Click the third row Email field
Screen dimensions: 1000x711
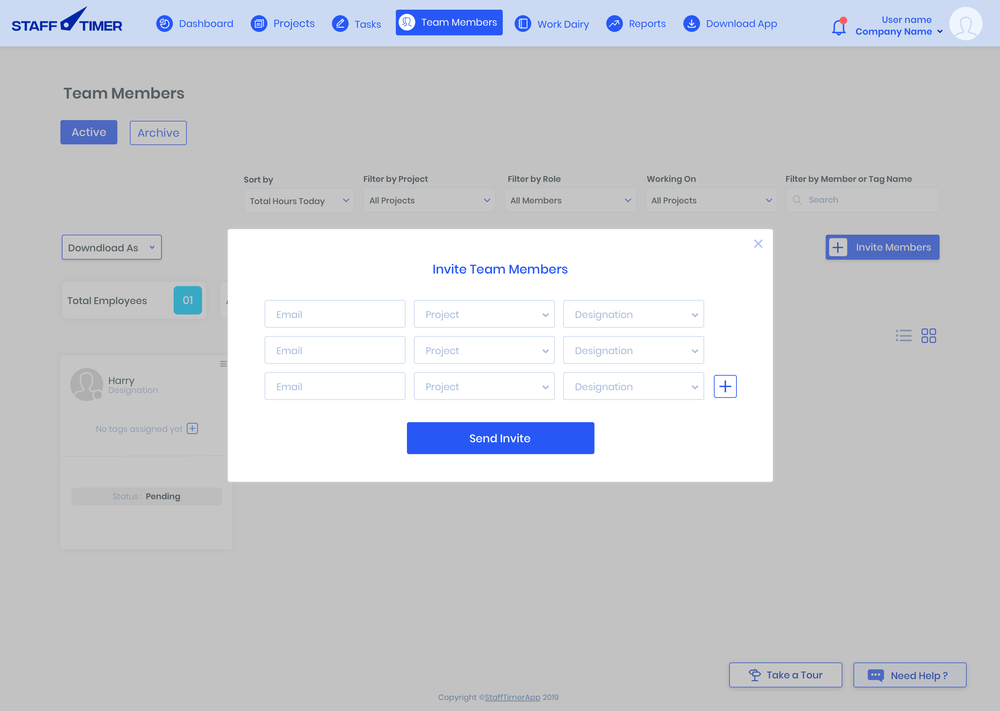coord(335,386)
